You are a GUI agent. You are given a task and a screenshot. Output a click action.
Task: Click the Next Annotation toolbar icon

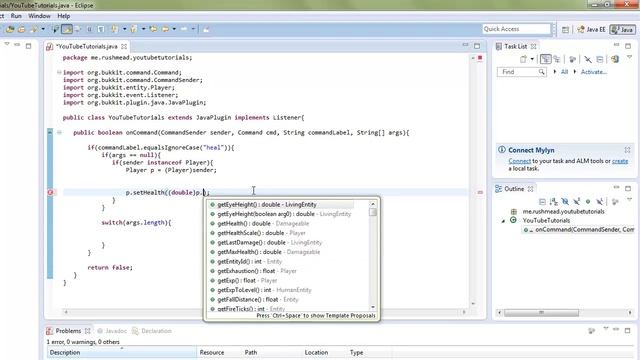pos(115,29)
